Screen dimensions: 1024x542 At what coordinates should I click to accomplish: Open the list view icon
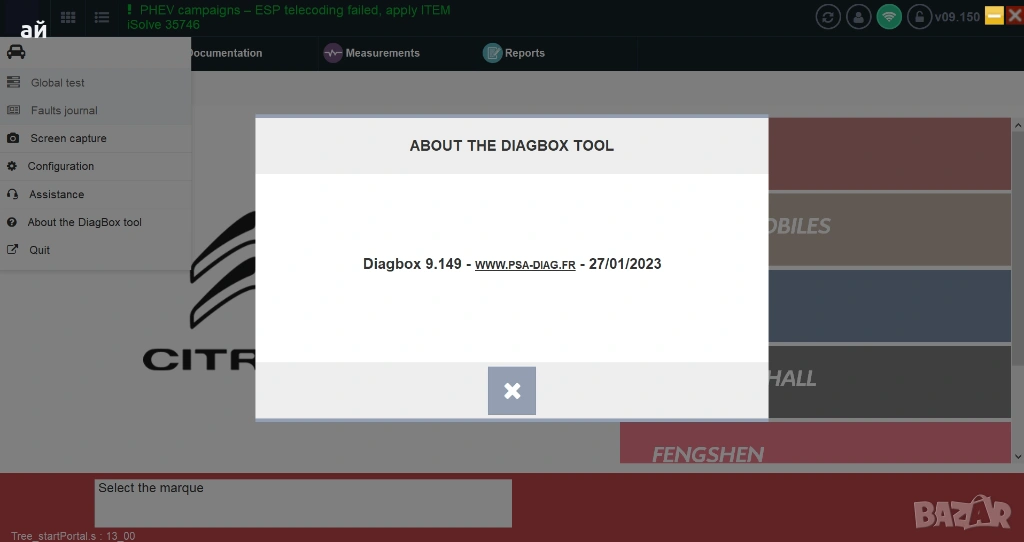[x=102, y=17]
